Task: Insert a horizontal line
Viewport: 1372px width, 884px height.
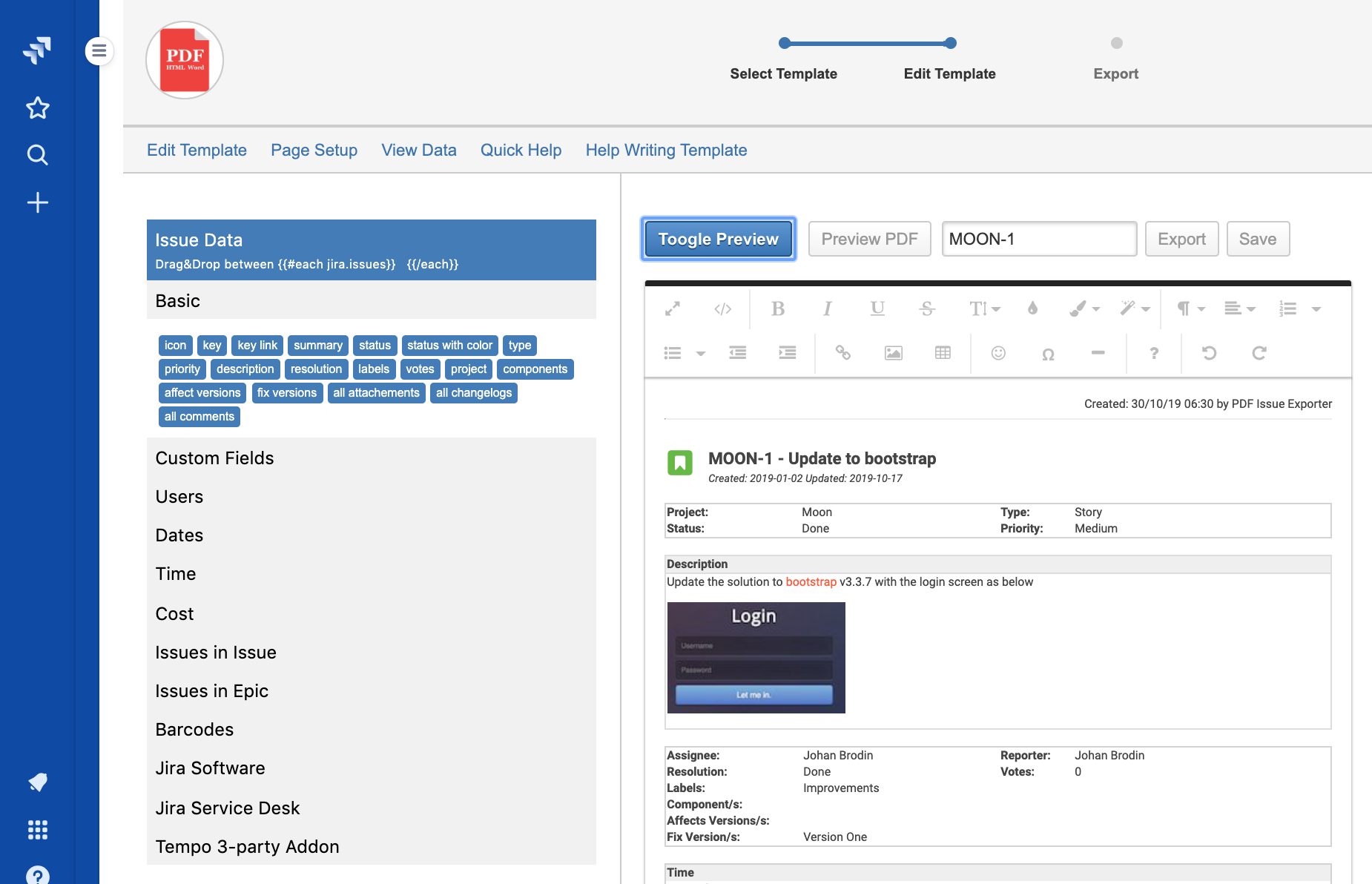Action: [x=1098, y=353]
